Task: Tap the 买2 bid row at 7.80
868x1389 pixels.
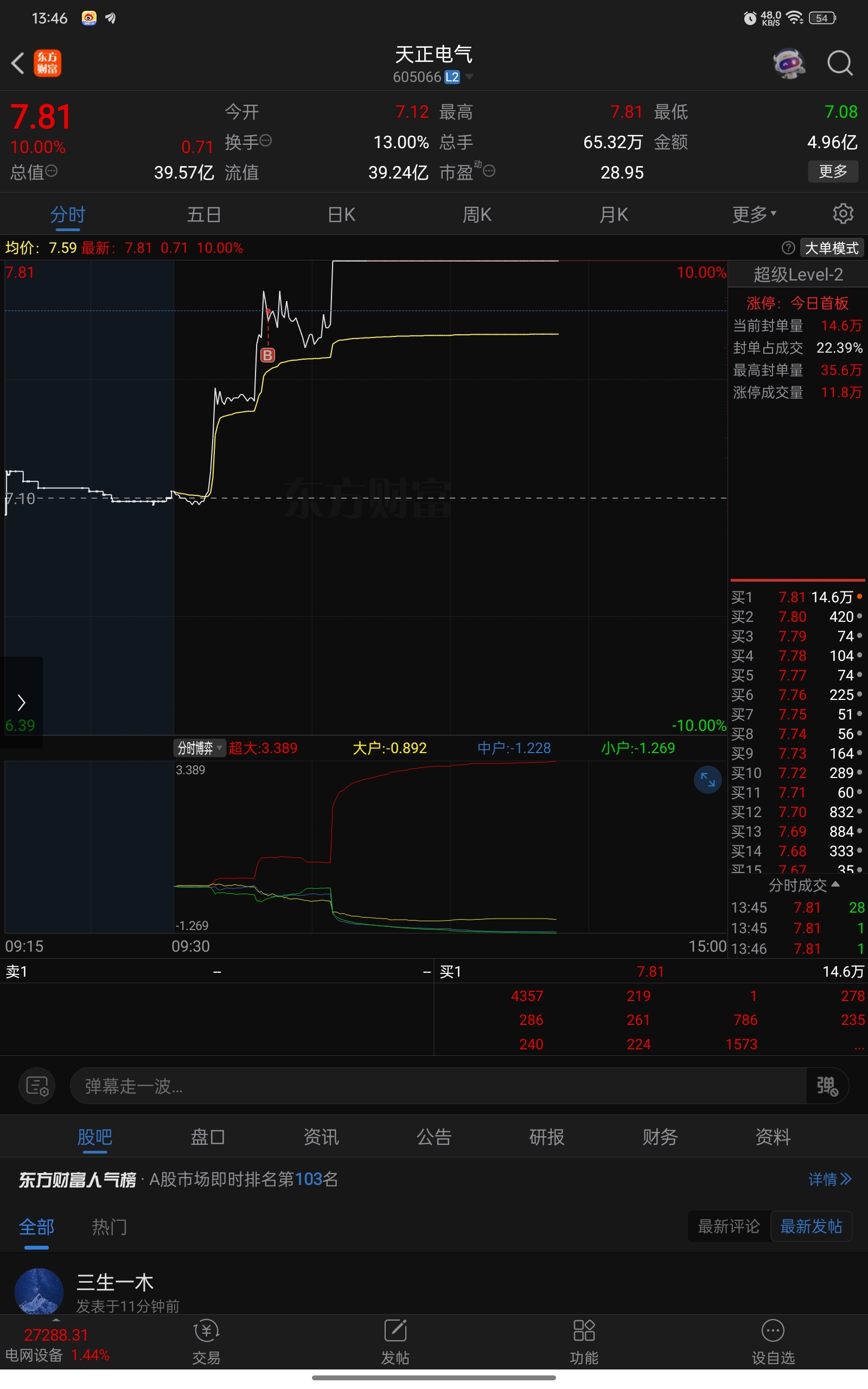Action: 797,616
